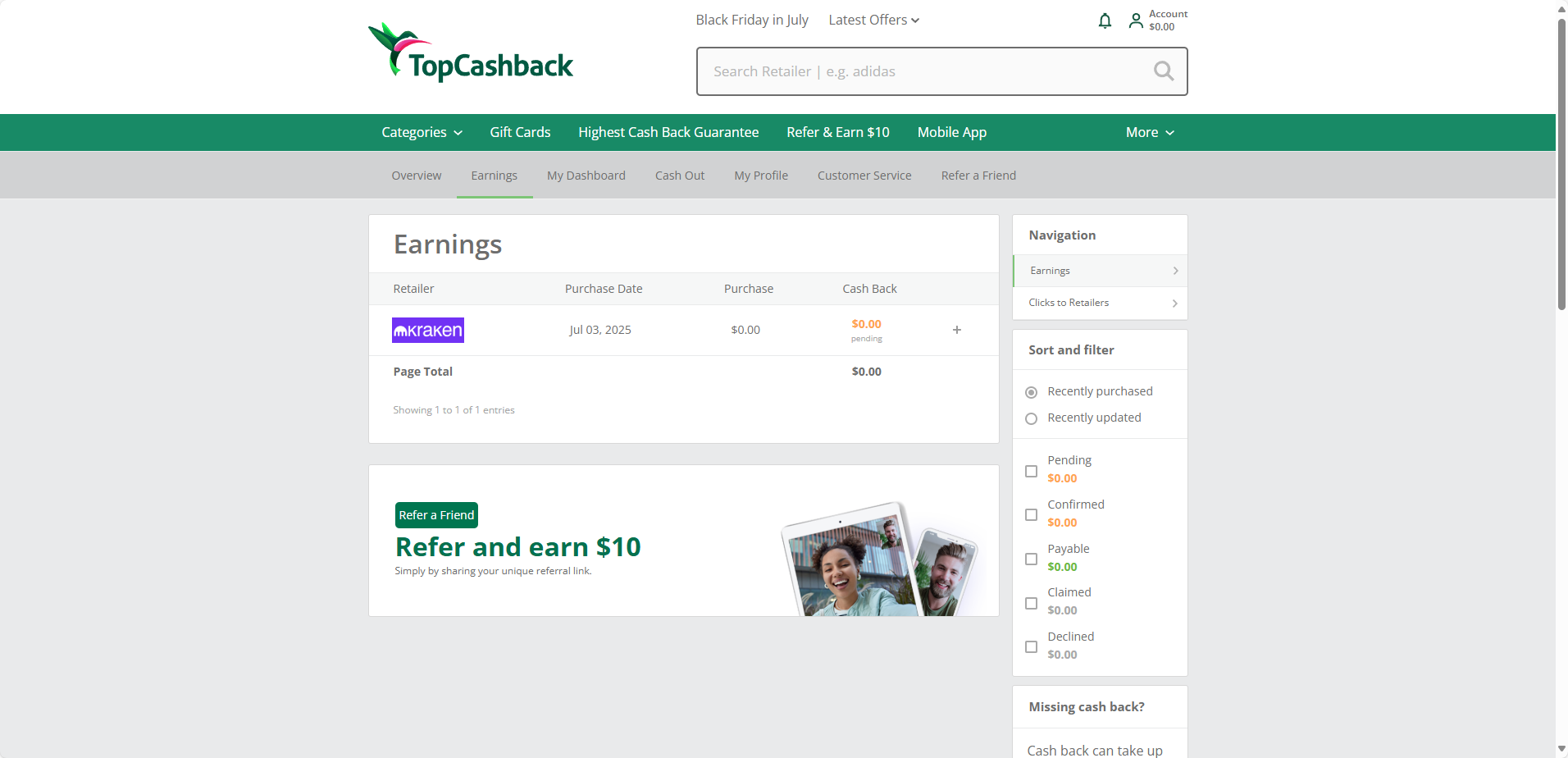Open the Gift Cards menu item
The width and height of the screenshot is (1568, 758).
pos(520,132)
